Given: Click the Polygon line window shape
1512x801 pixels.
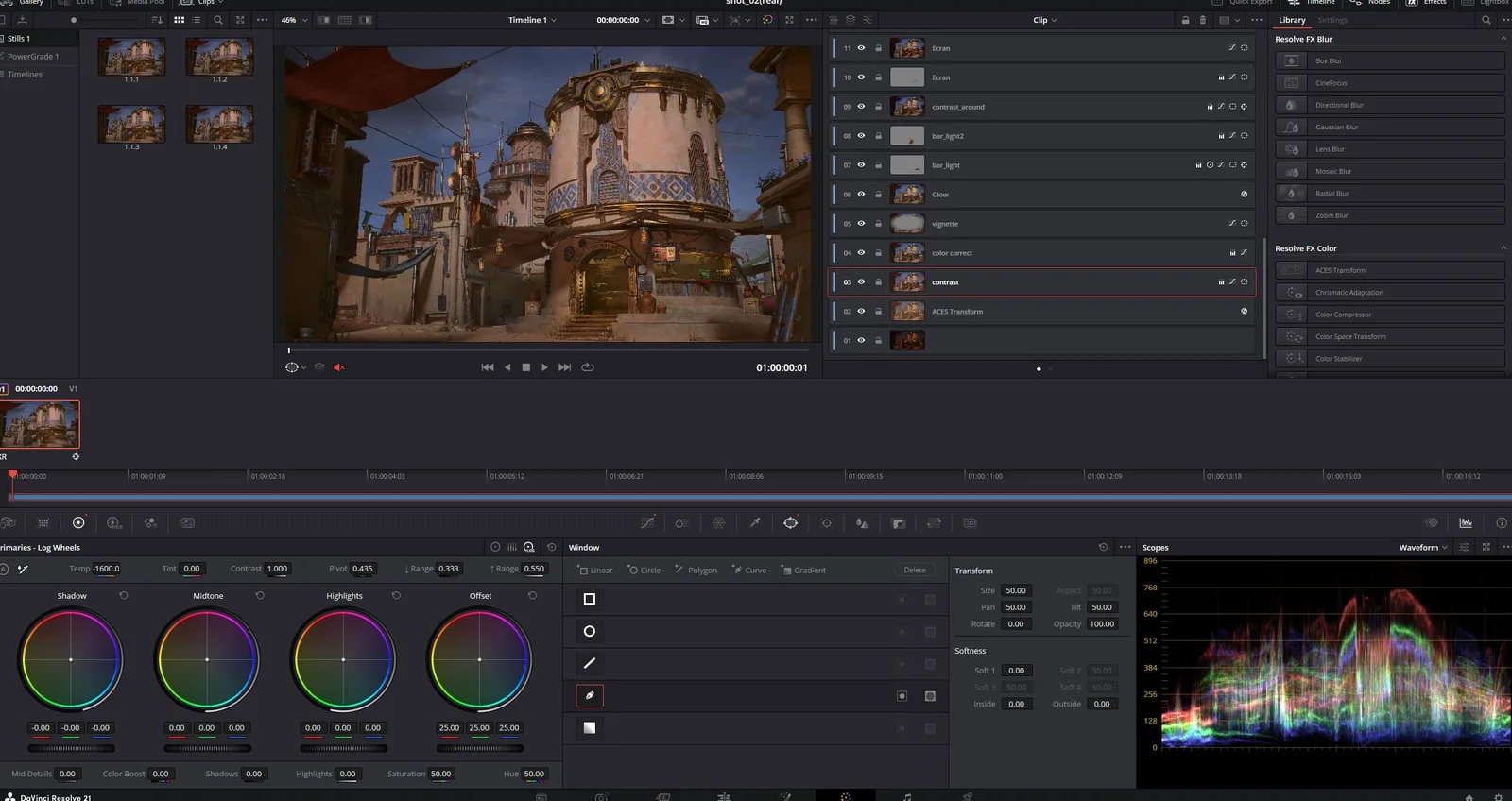Looking at the screenshot, I should (x=590, y=663).
